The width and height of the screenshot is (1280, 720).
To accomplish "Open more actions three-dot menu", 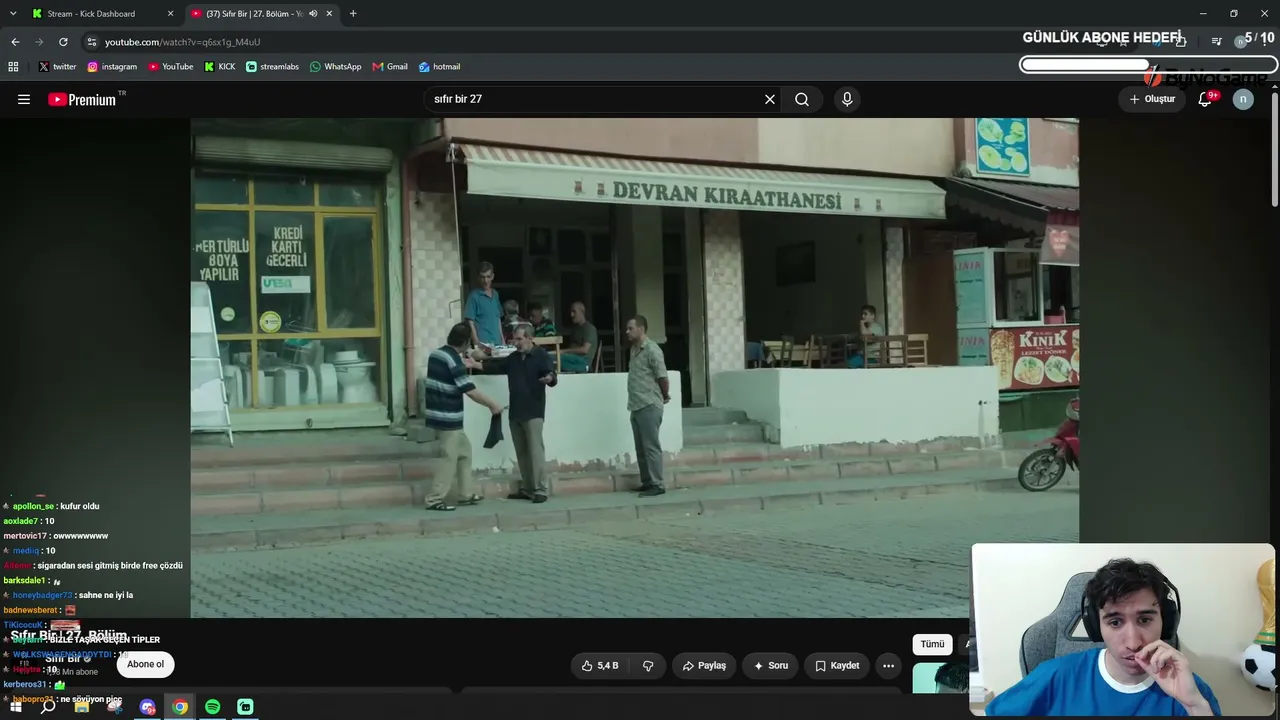I will (888, 666).
